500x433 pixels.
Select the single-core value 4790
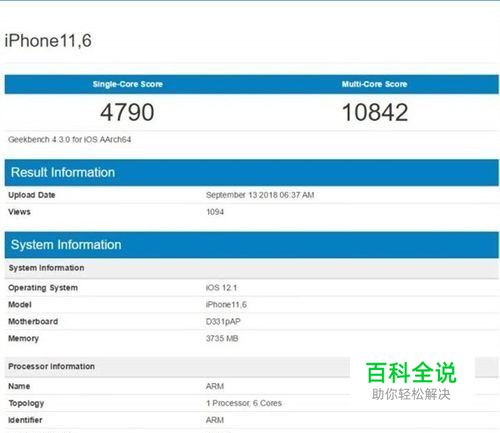[x=127, y=112]
